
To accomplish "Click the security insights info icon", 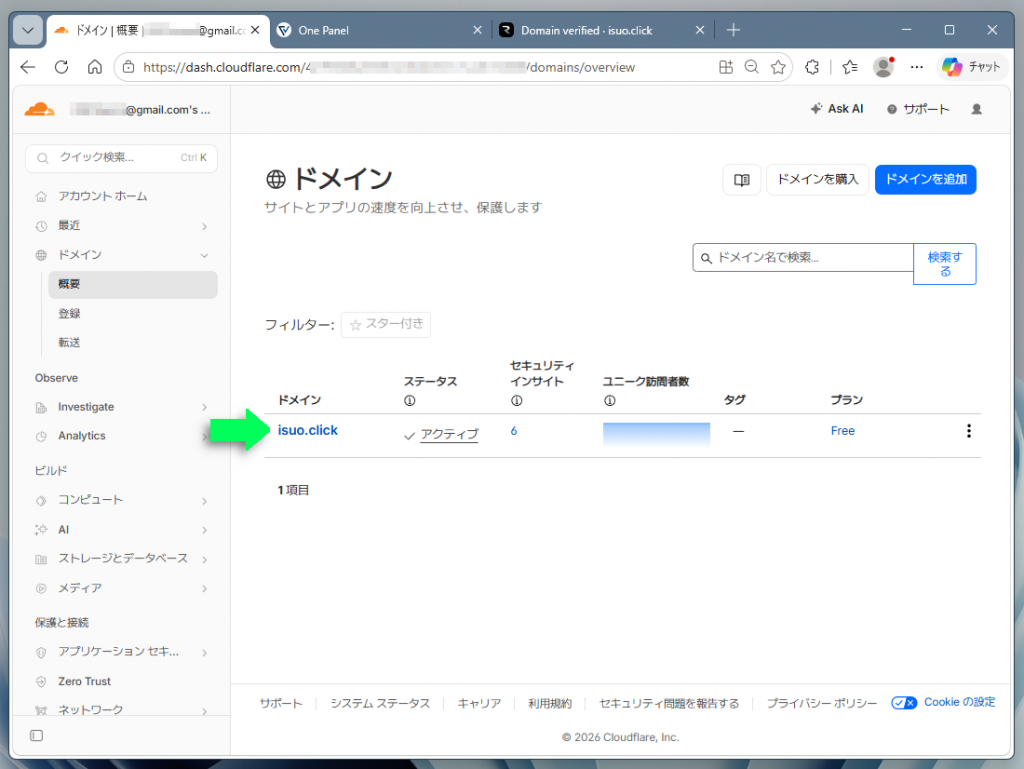I will click(x=517, y=400).
